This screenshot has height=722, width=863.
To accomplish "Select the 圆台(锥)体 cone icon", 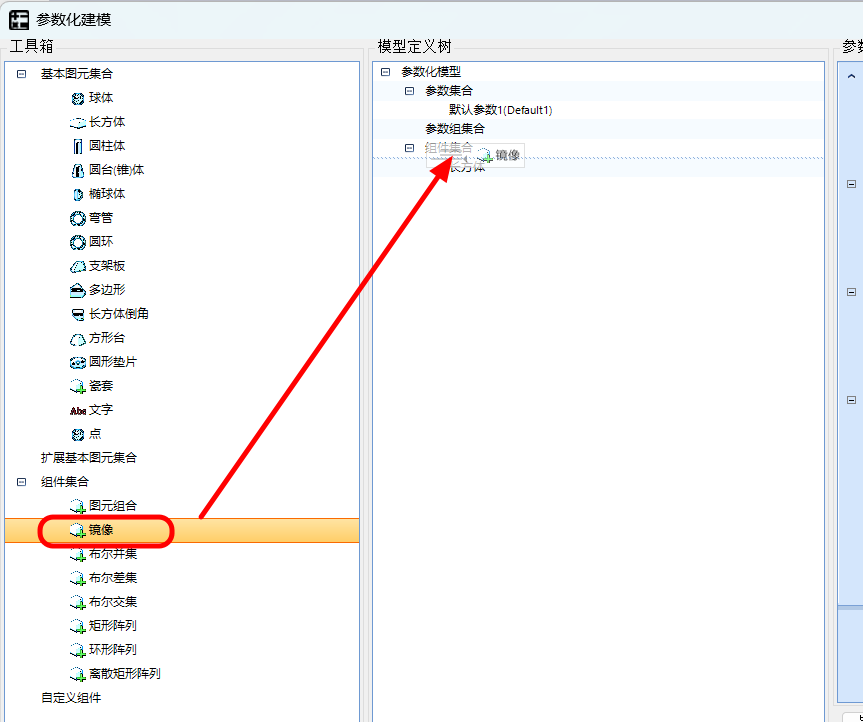I will coord(78,171).
